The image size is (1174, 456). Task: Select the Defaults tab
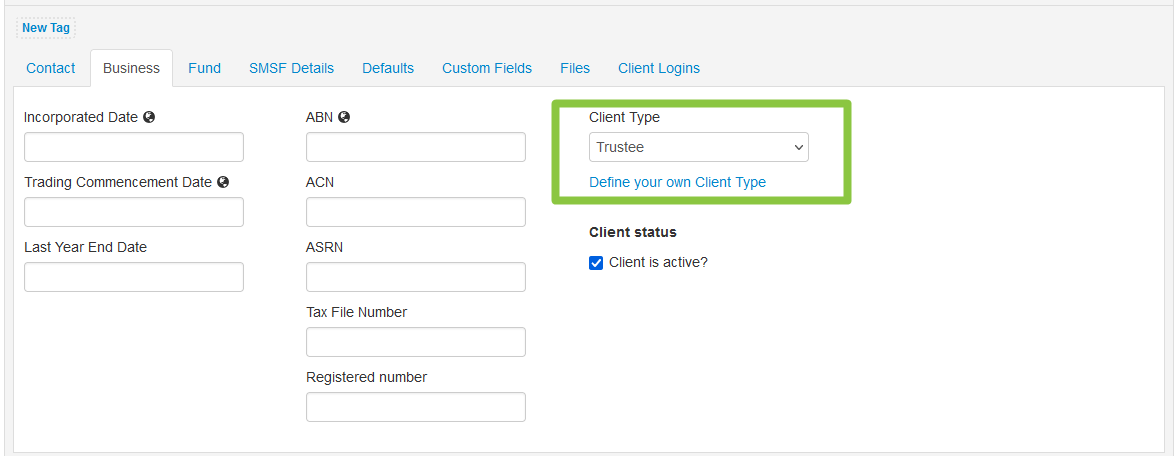[388, 68]
